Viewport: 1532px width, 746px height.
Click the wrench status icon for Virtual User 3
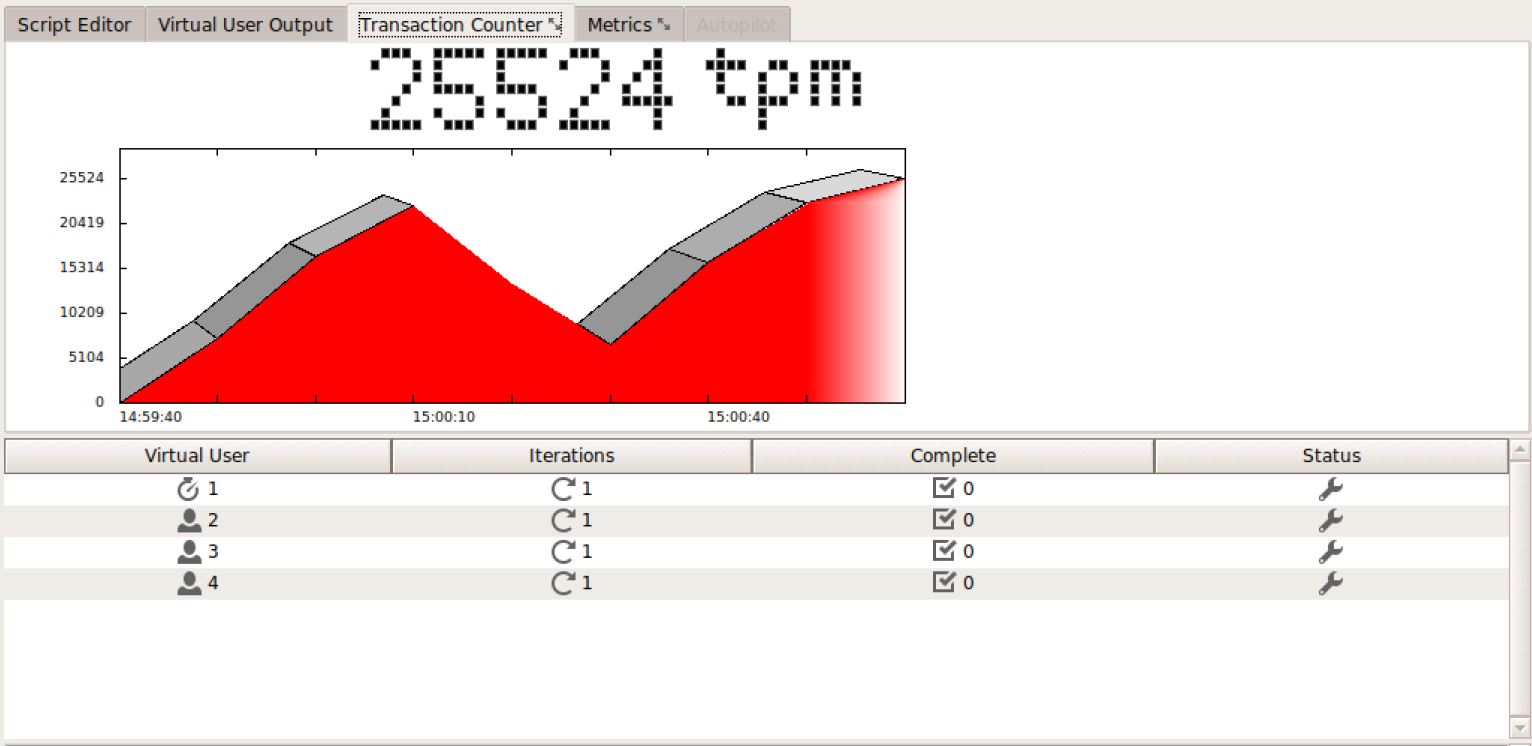pyautogui.click(x=1331, y=552)
